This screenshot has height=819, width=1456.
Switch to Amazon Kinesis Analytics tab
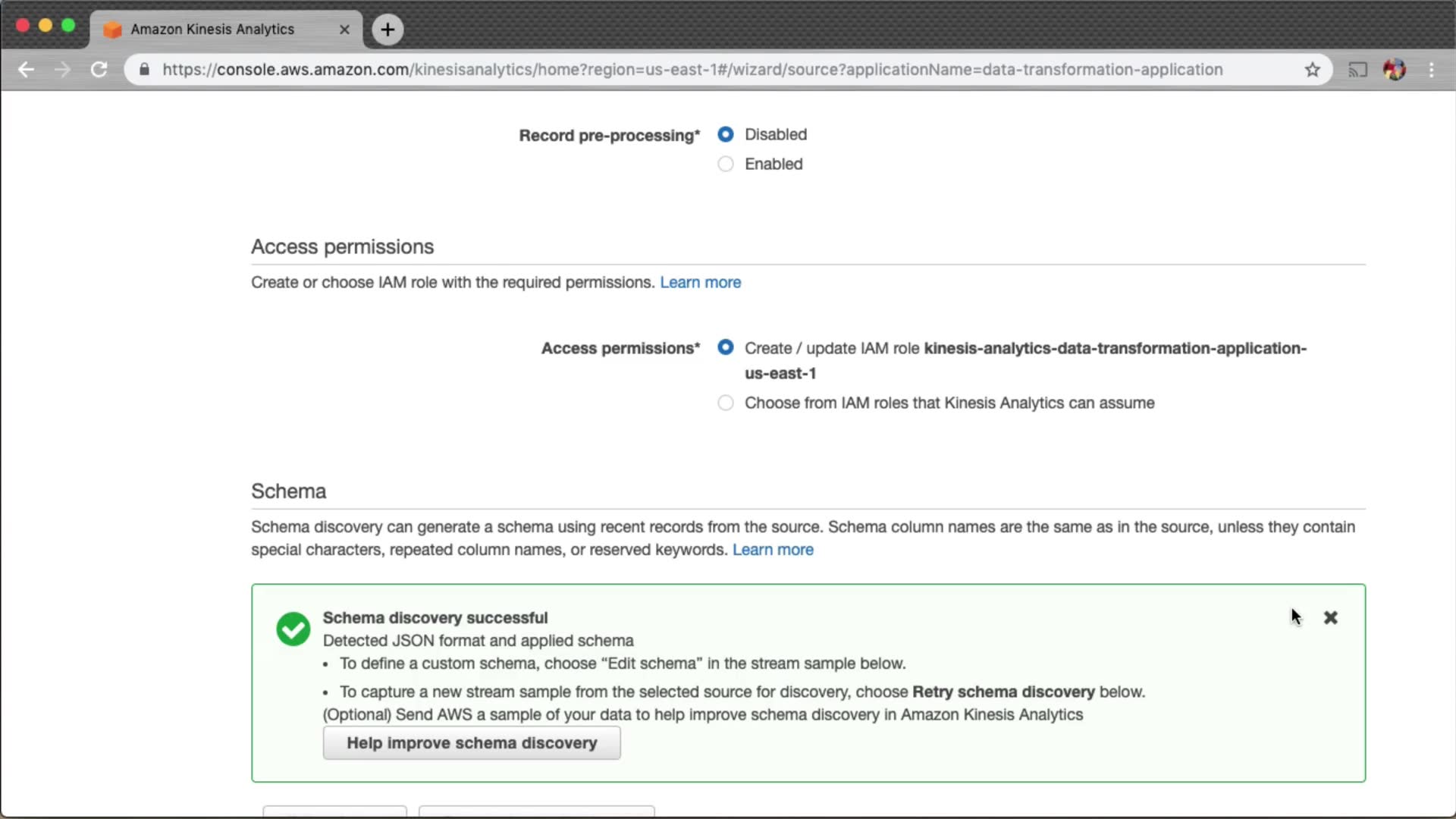tap(212, 30)
